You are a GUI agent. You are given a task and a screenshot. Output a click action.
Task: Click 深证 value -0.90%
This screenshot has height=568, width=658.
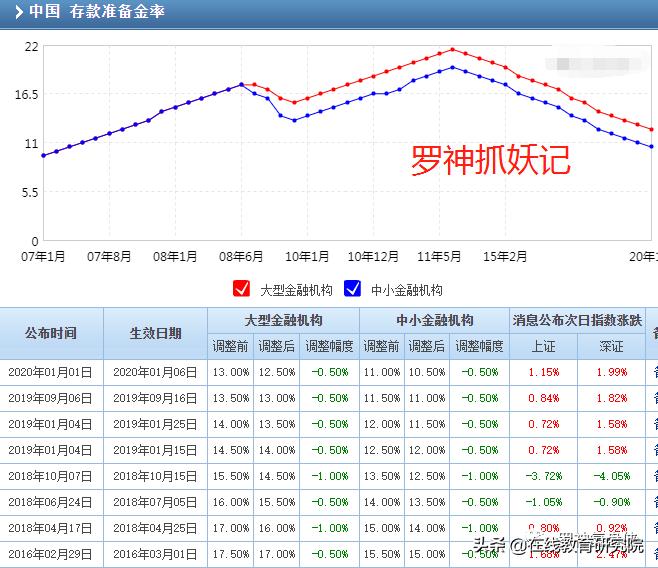tap(612, 502)
